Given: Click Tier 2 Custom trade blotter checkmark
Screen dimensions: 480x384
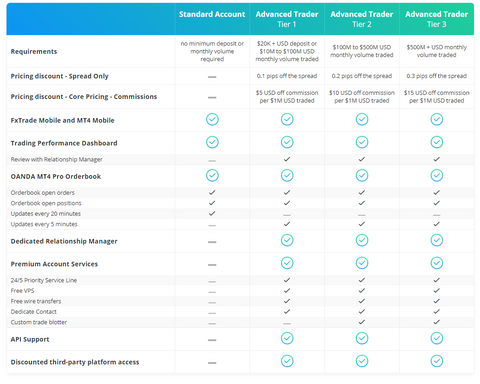Looking at the screenshot, I should click(x=362, y=322).
